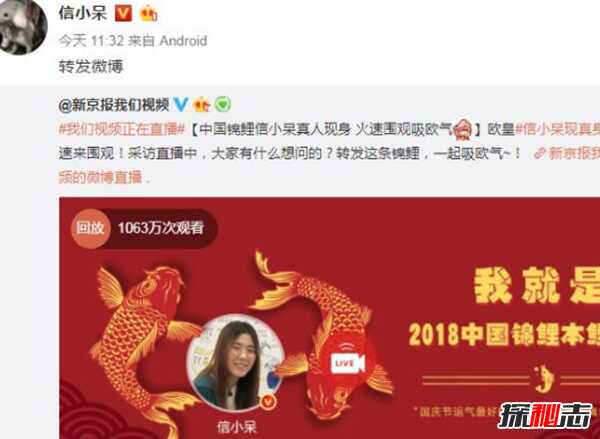Viewport: 600px width, 439px height.
Task: Click the 1063万次观看 view count
Action: [161, 228]
